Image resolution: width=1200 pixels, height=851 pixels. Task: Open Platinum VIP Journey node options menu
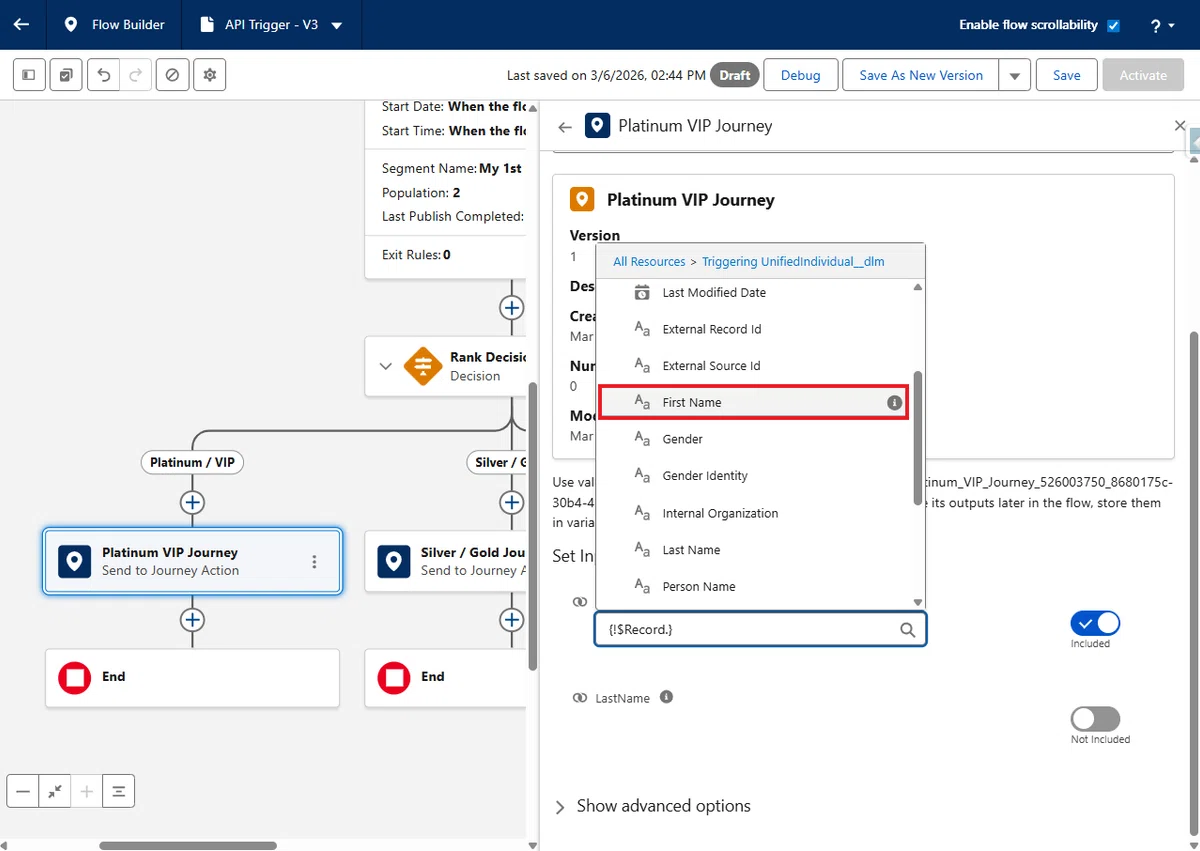coord(314,562)
